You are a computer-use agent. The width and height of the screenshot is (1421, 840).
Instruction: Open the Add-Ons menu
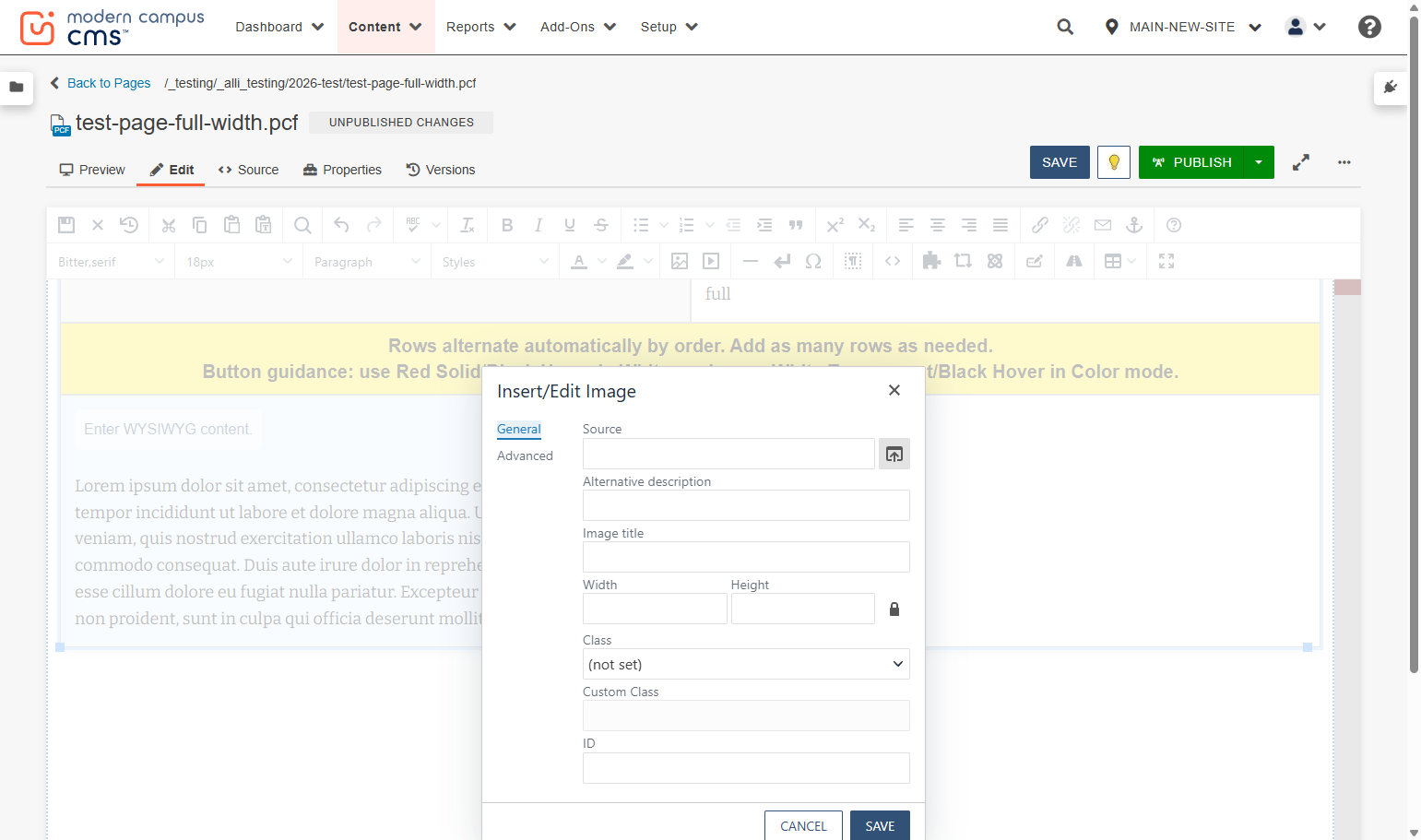coord(577,27)
